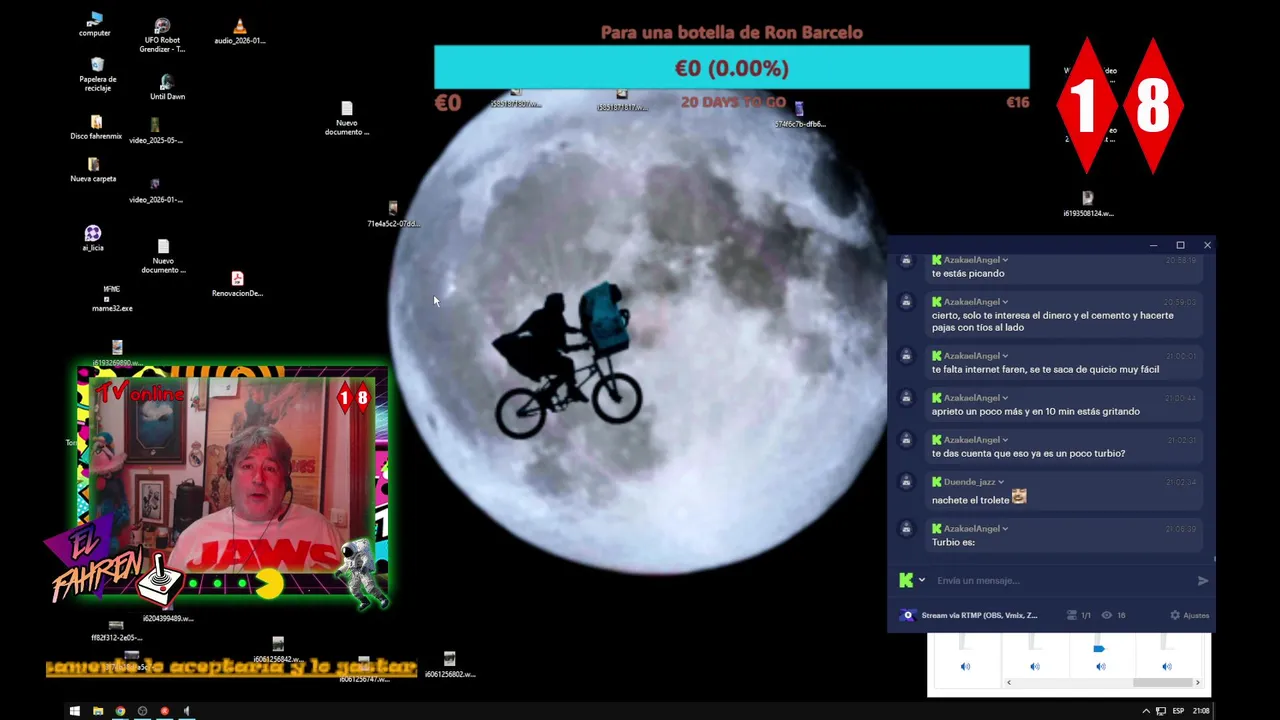Click the 21:02:34 message timestamp
The image size is (1280, 720).
pos(1180,482)
